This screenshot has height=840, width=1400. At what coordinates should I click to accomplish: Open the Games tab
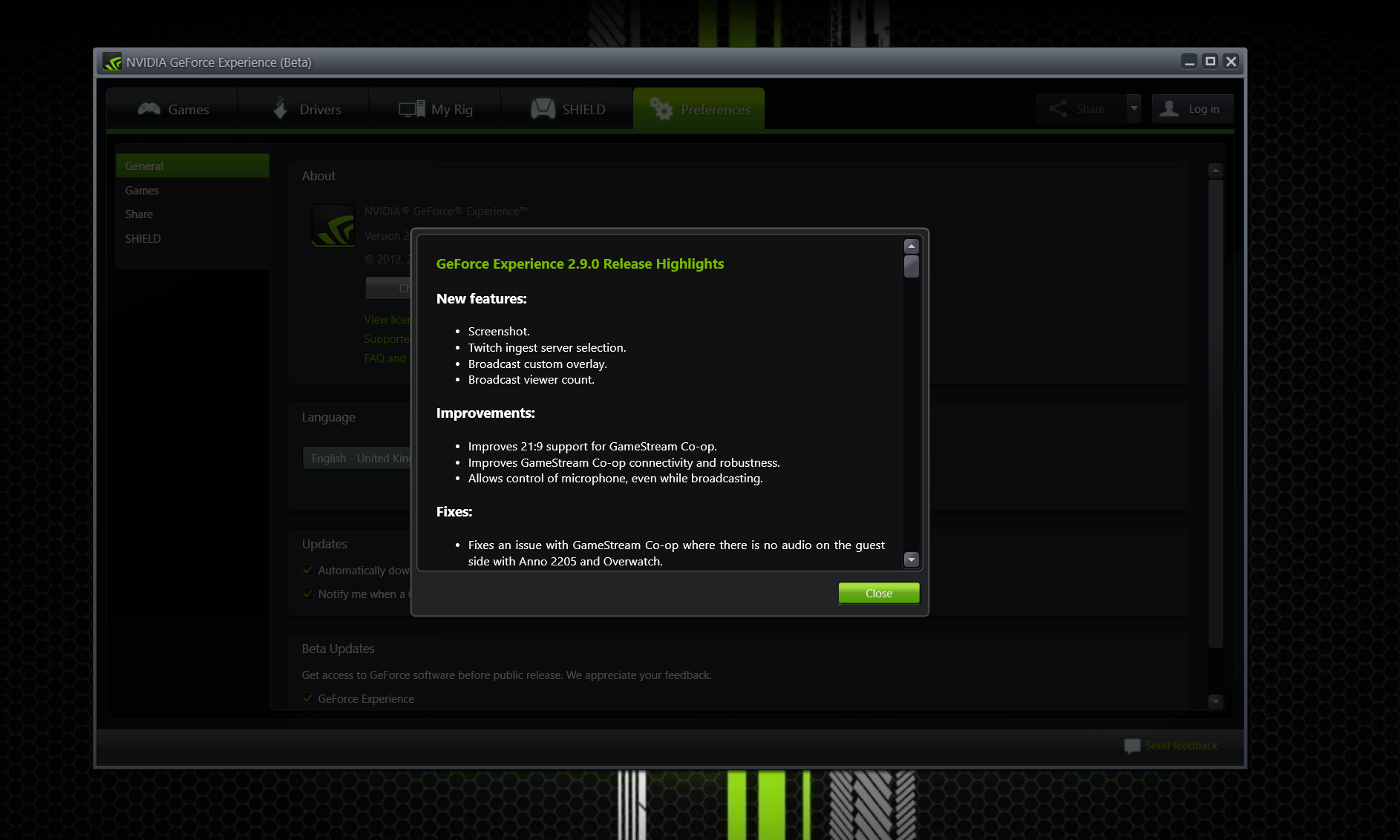point(172,109)
